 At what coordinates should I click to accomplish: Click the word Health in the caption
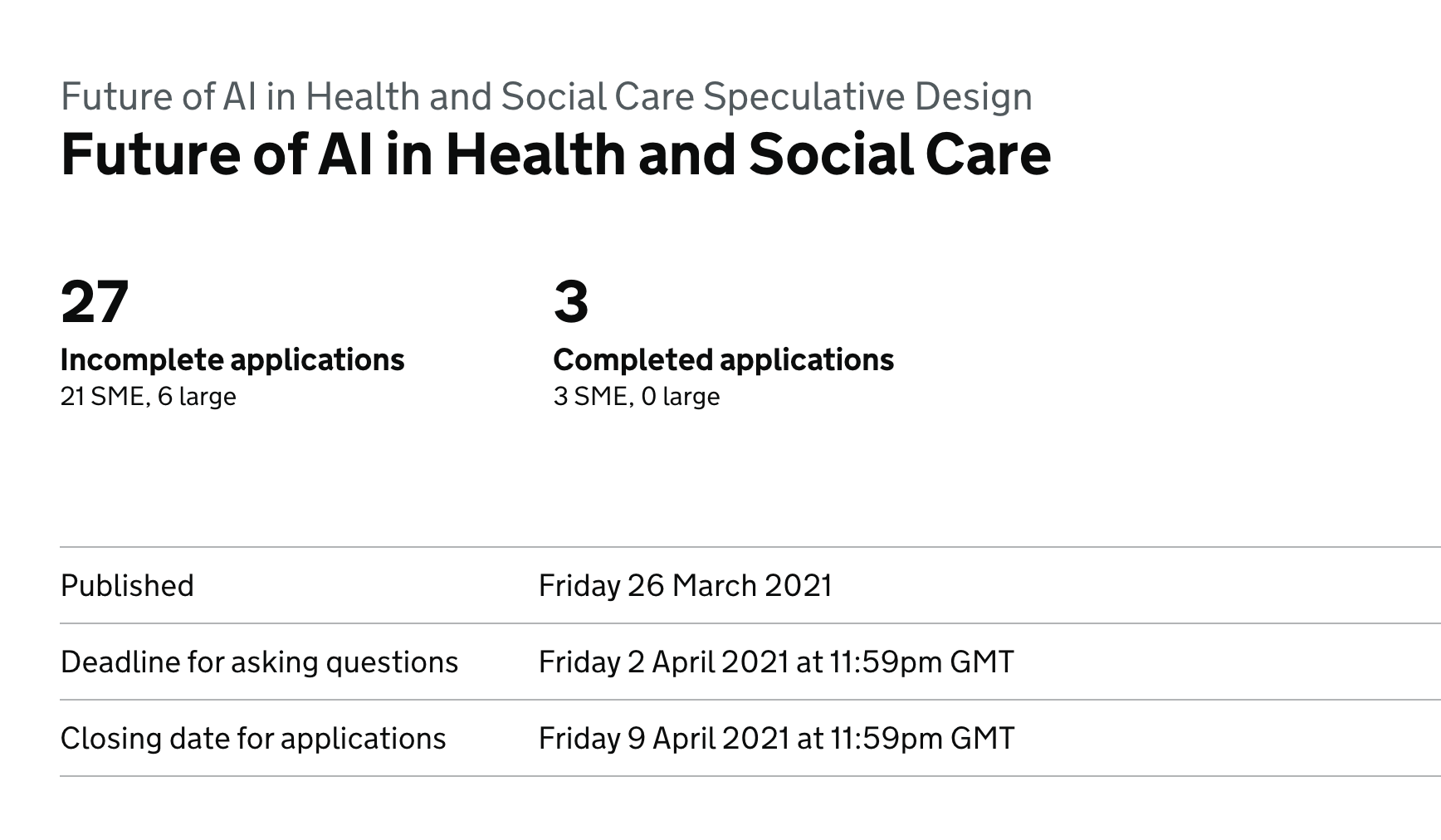click(x=363, y=97)
